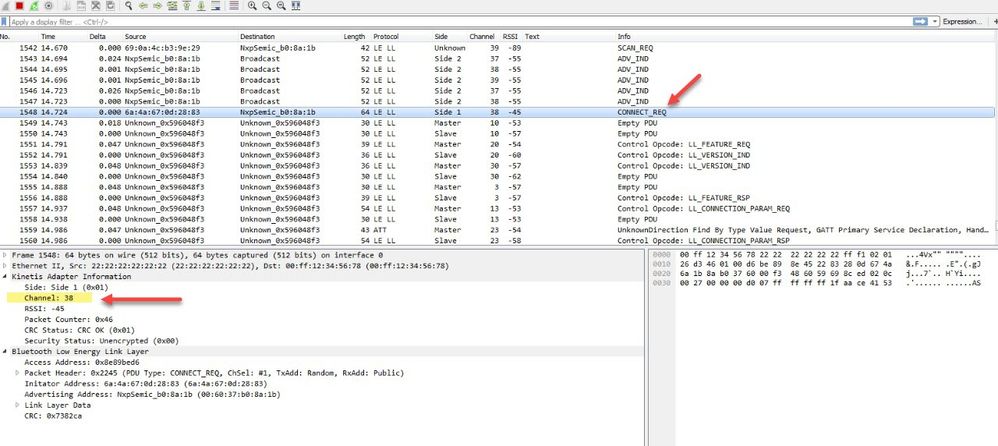Select the Channel: 38 field
Screen dimensions: 998x446
(48, 298)
